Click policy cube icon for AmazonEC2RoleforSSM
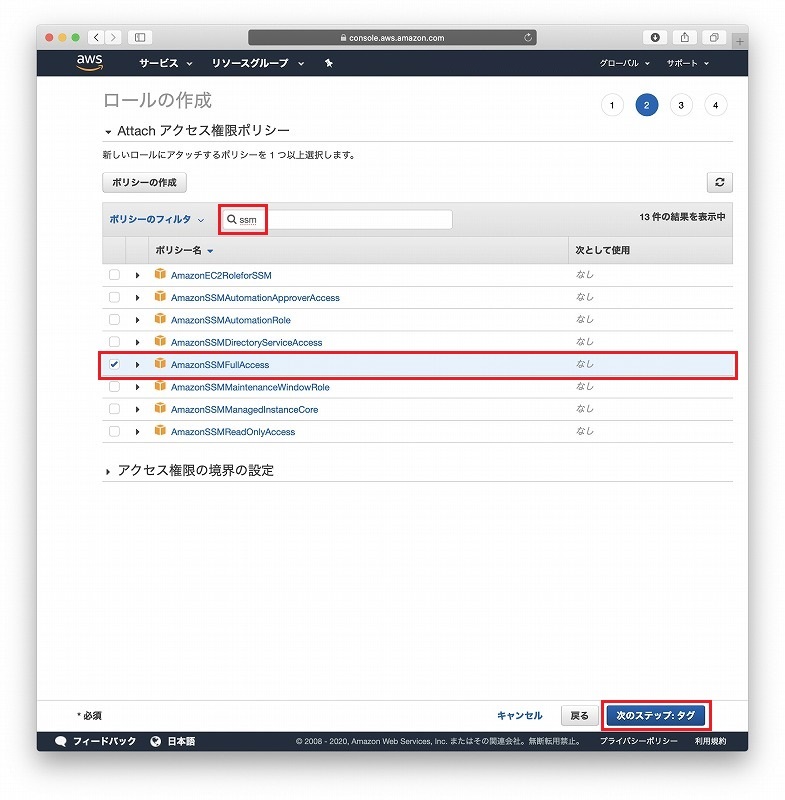 [x=160, y=274]
